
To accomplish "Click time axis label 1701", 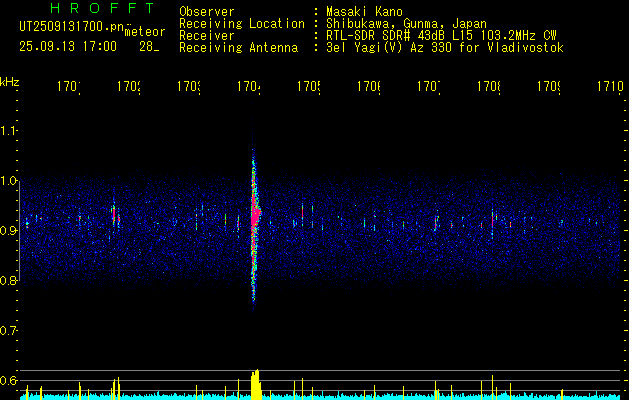I will point(69,87).
